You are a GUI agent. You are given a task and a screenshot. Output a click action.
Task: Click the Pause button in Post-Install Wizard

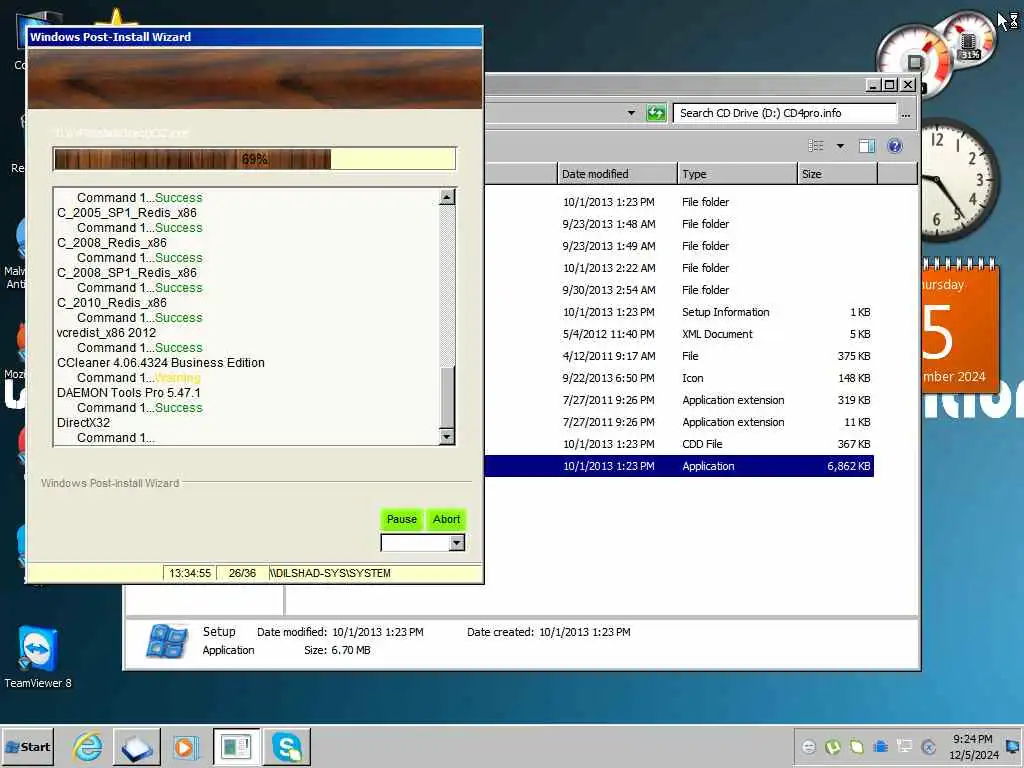tap(401, 519)
